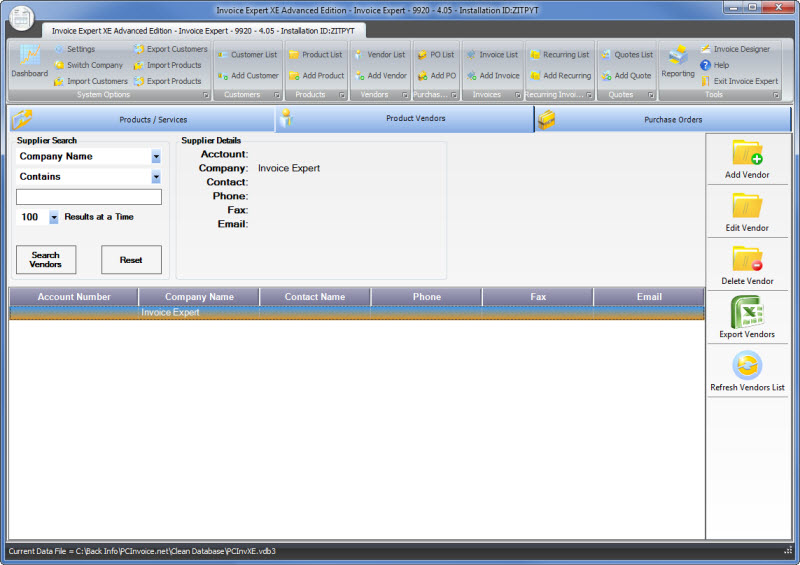Open the Quotes List
Screen dimensions: 800x565
pos(627,55)
